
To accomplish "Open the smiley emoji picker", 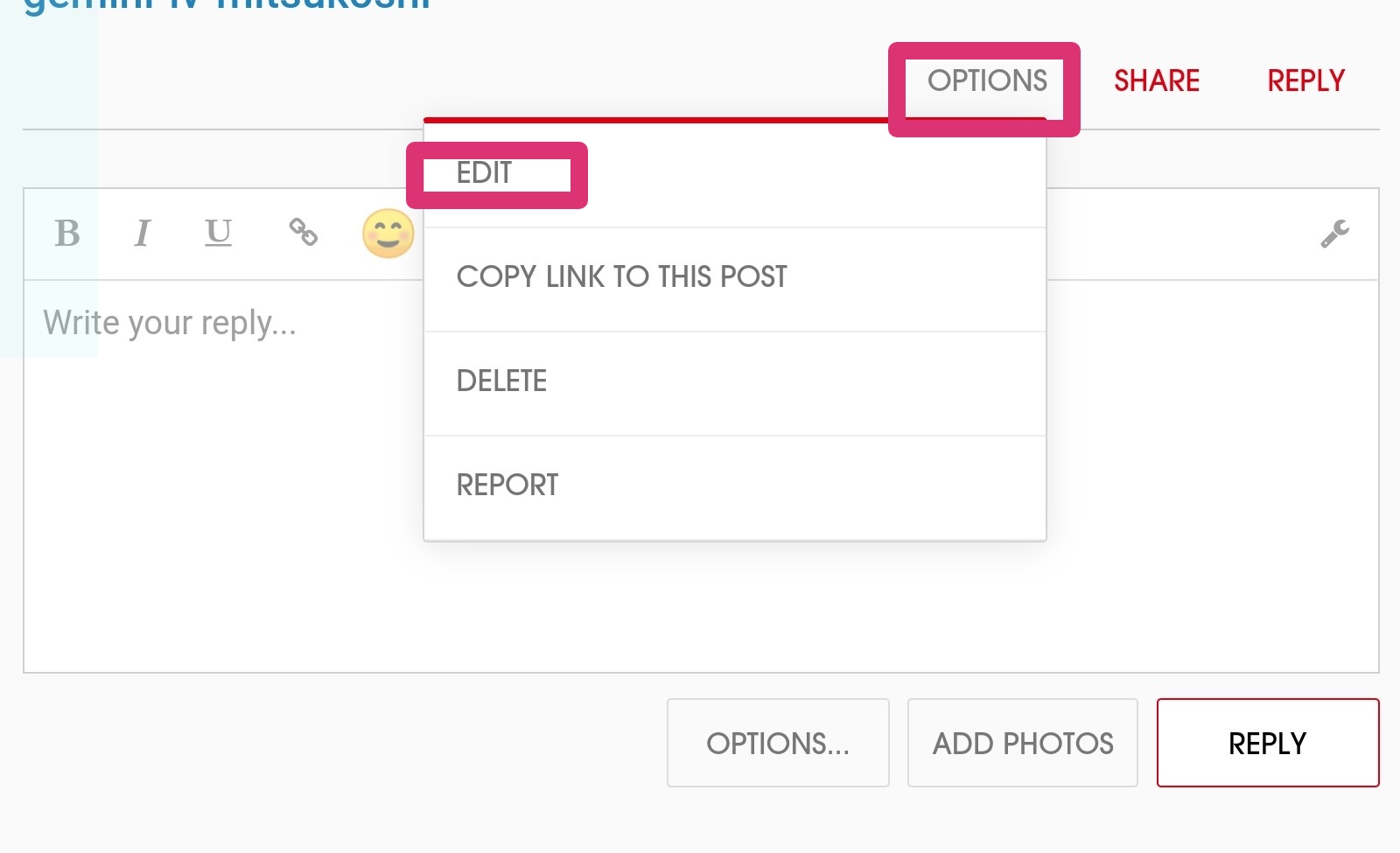I will (388, 234).
